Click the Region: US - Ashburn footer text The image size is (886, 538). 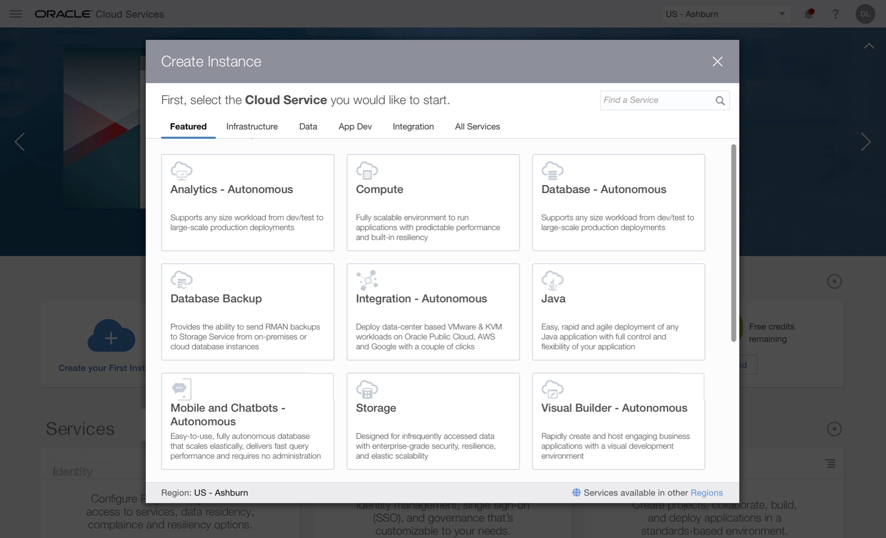(x=205, y=493)
